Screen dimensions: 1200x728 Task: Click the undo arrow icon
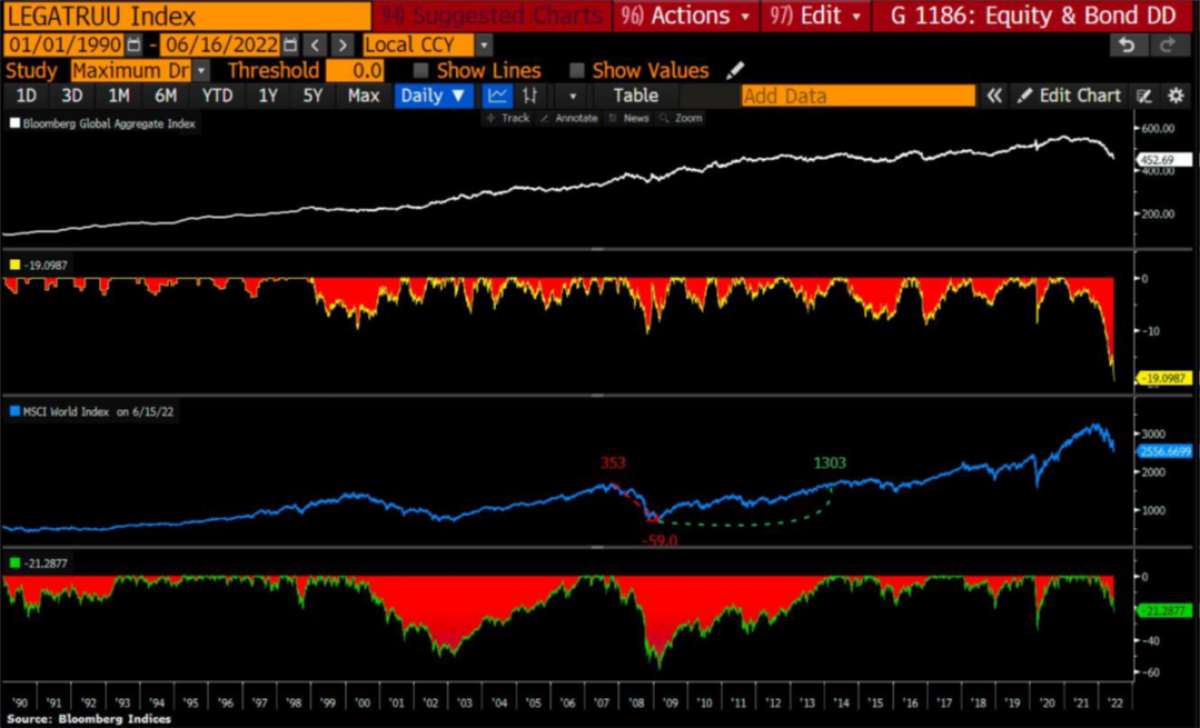[x=1127, y=45]
